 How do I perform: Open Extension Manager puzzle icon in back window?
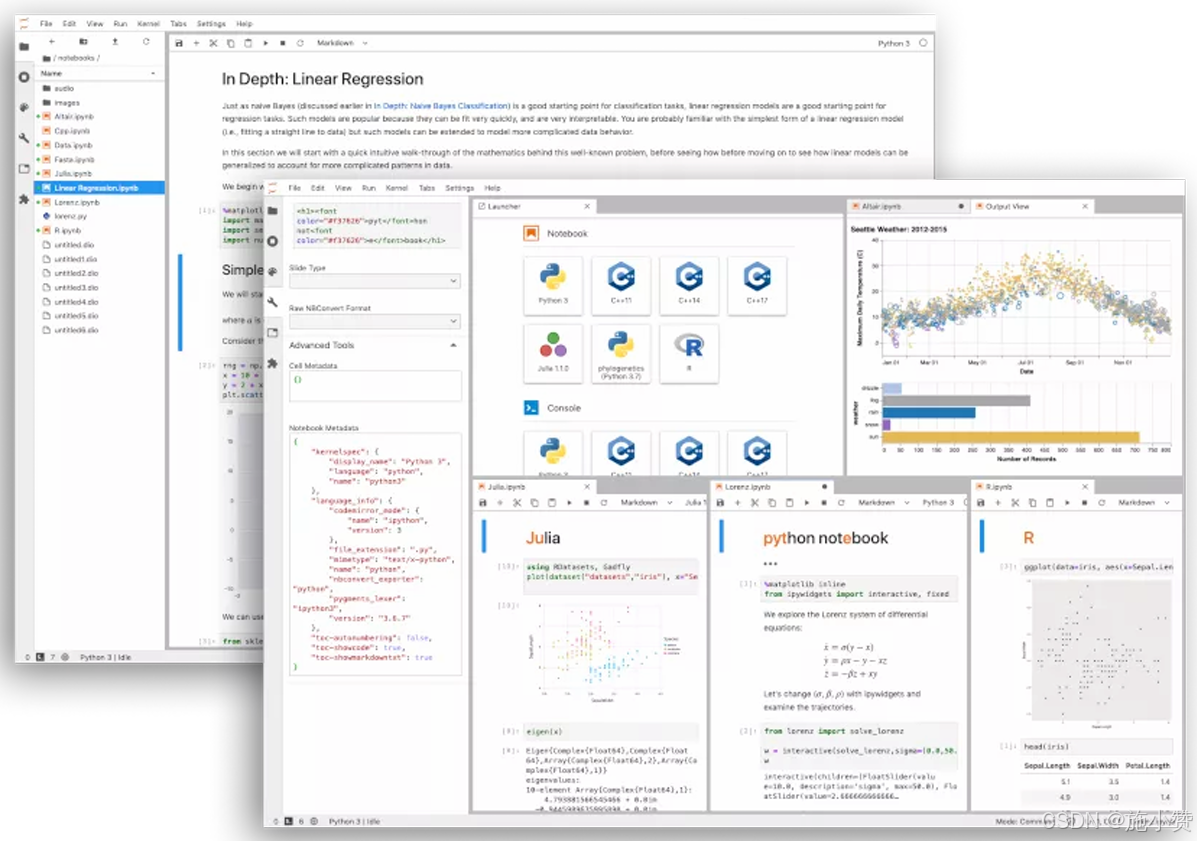(24, 199)
